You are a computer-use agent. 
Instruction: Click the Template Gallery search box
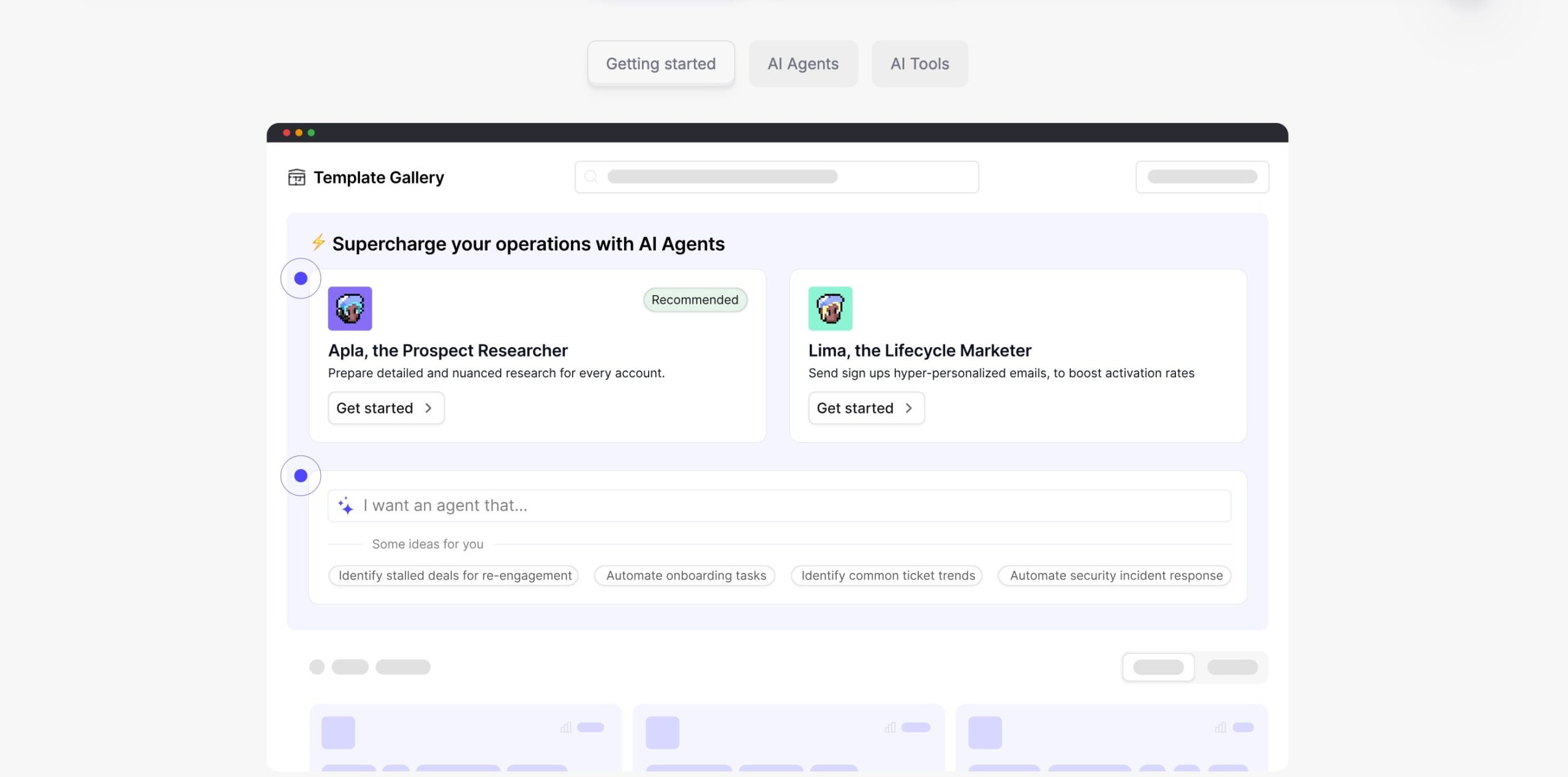(x=777, y=177)
